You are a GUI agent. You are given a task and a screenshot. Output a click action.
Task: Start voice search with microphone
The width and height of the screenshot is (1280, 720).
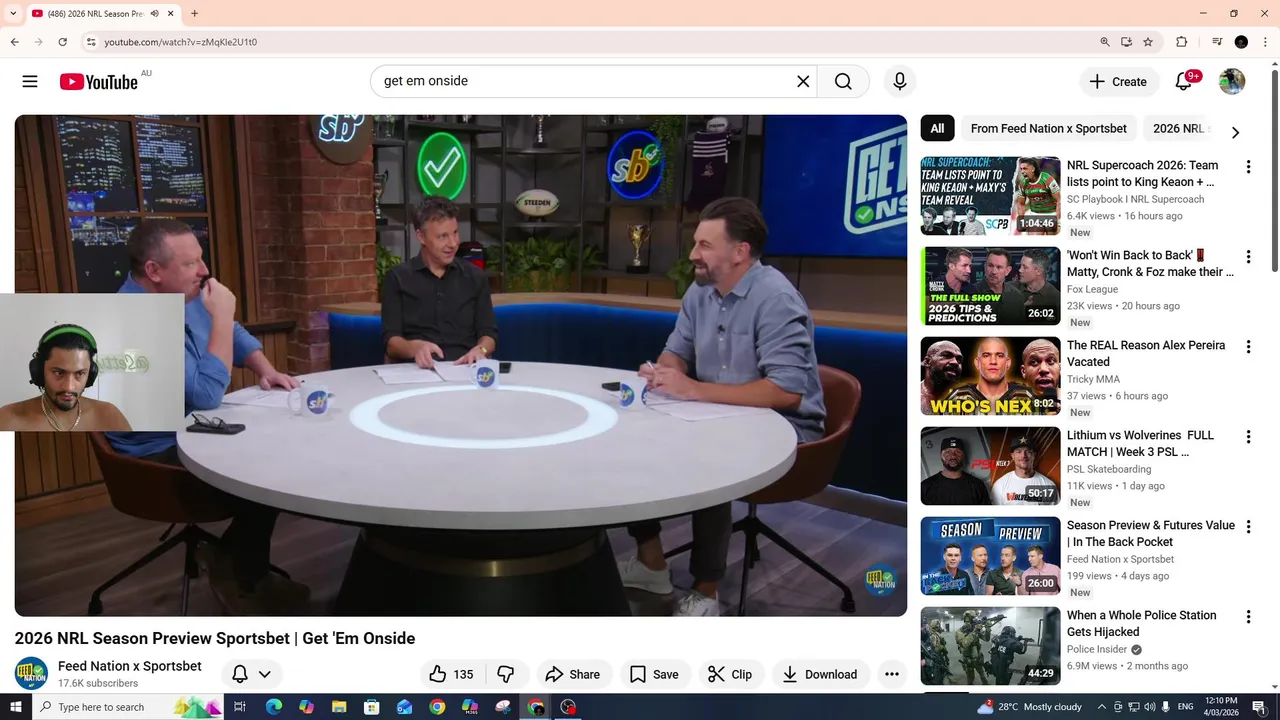[x=900, y=81]
